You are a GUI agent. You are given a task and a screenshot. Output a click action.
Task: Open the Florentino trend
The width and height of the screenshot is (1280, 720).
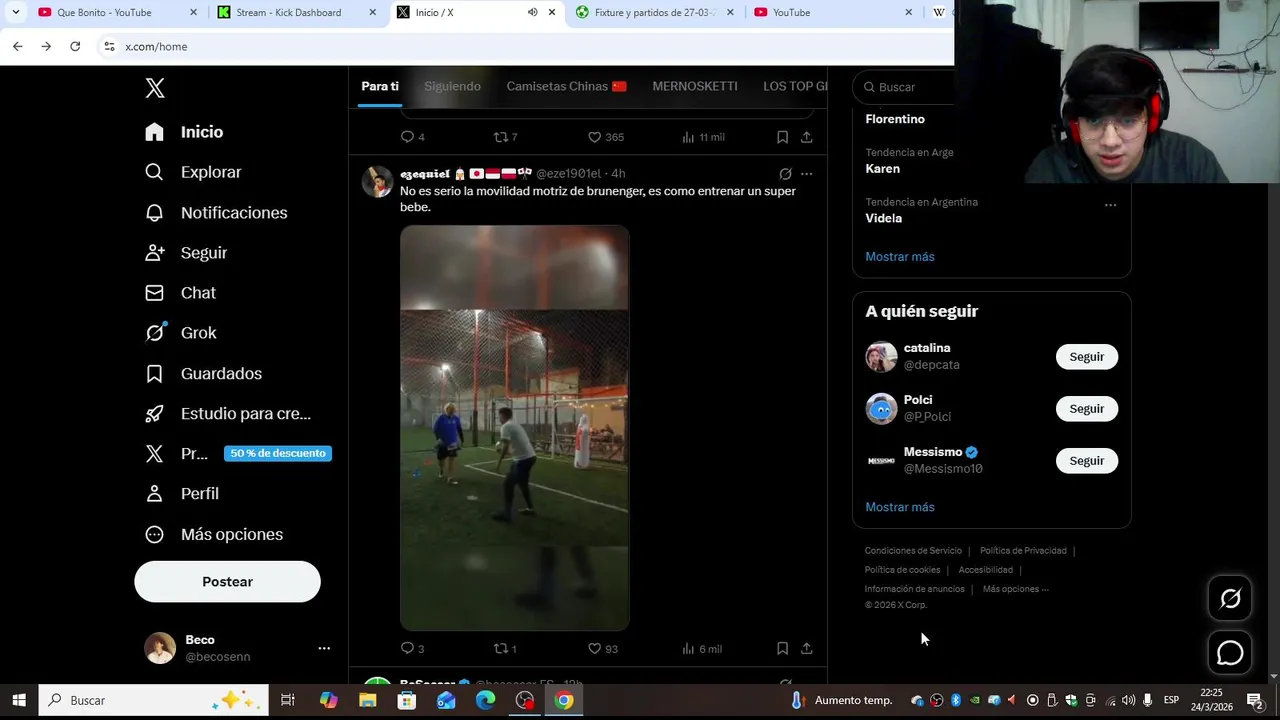pos(895,119)
